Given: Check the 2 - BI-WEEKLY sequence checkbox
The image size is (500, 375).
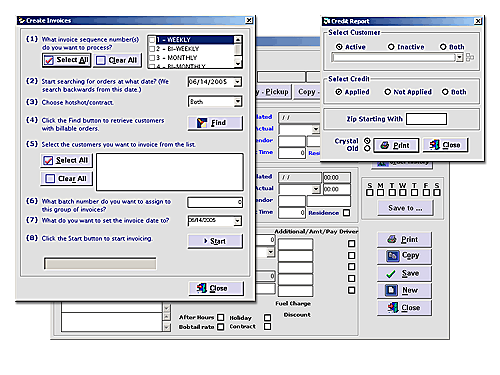Looking at the screenshot, I should pos(152,49).
